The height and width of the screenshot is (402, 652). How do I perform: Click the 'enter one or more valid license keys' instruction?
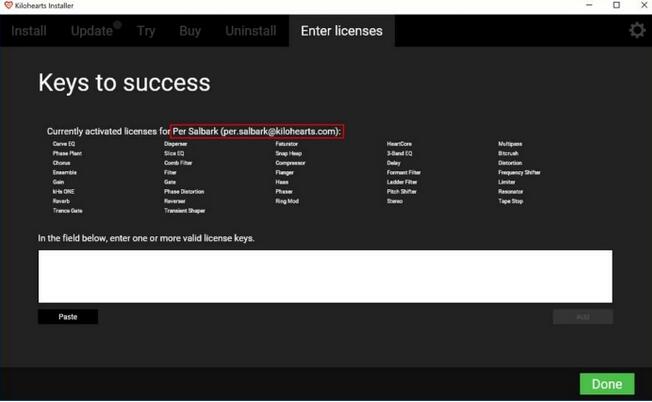[146, 238]
